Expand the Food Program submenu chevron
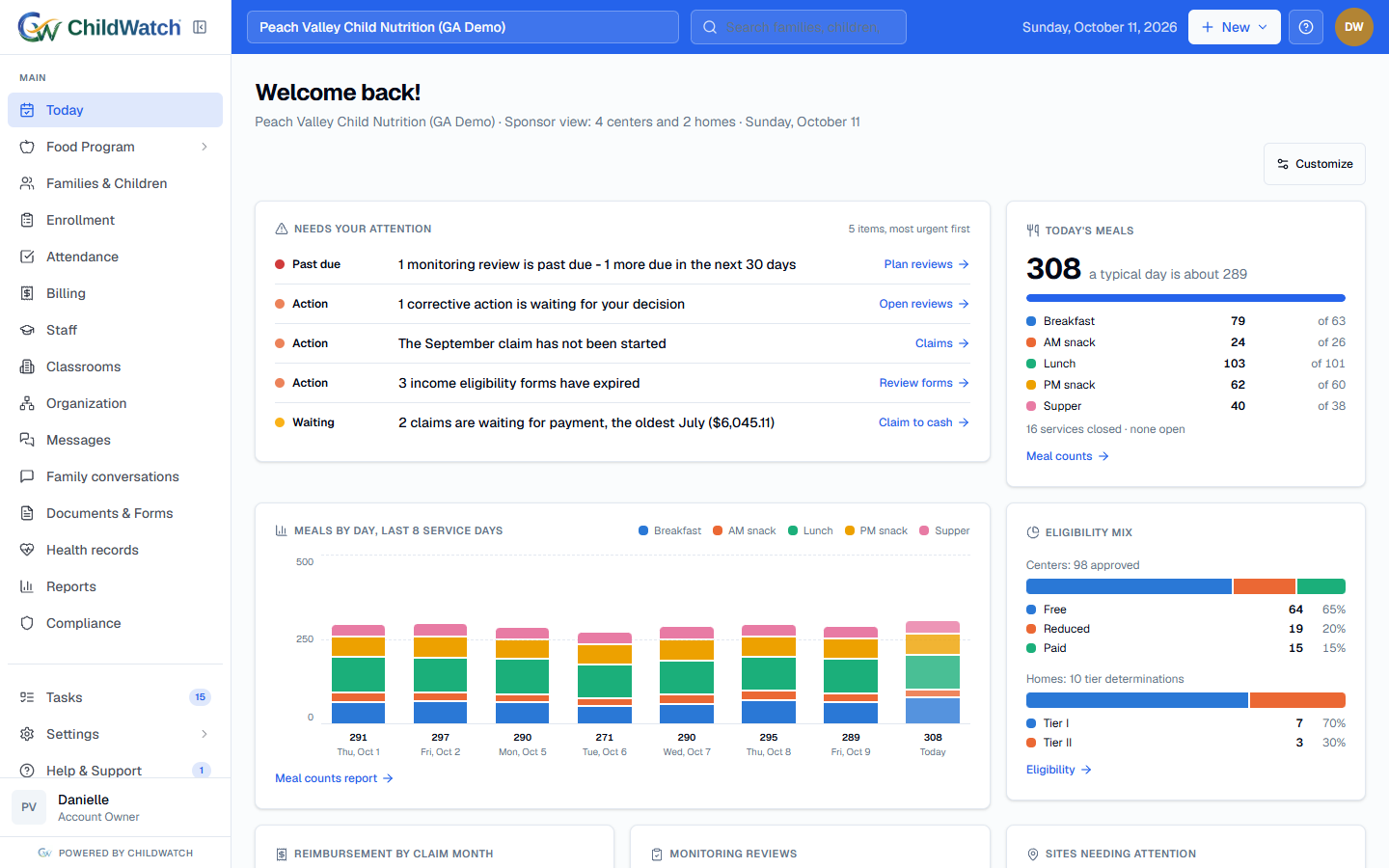The height and width of the screenshot is (868, 1389). (x=204, y=147)
